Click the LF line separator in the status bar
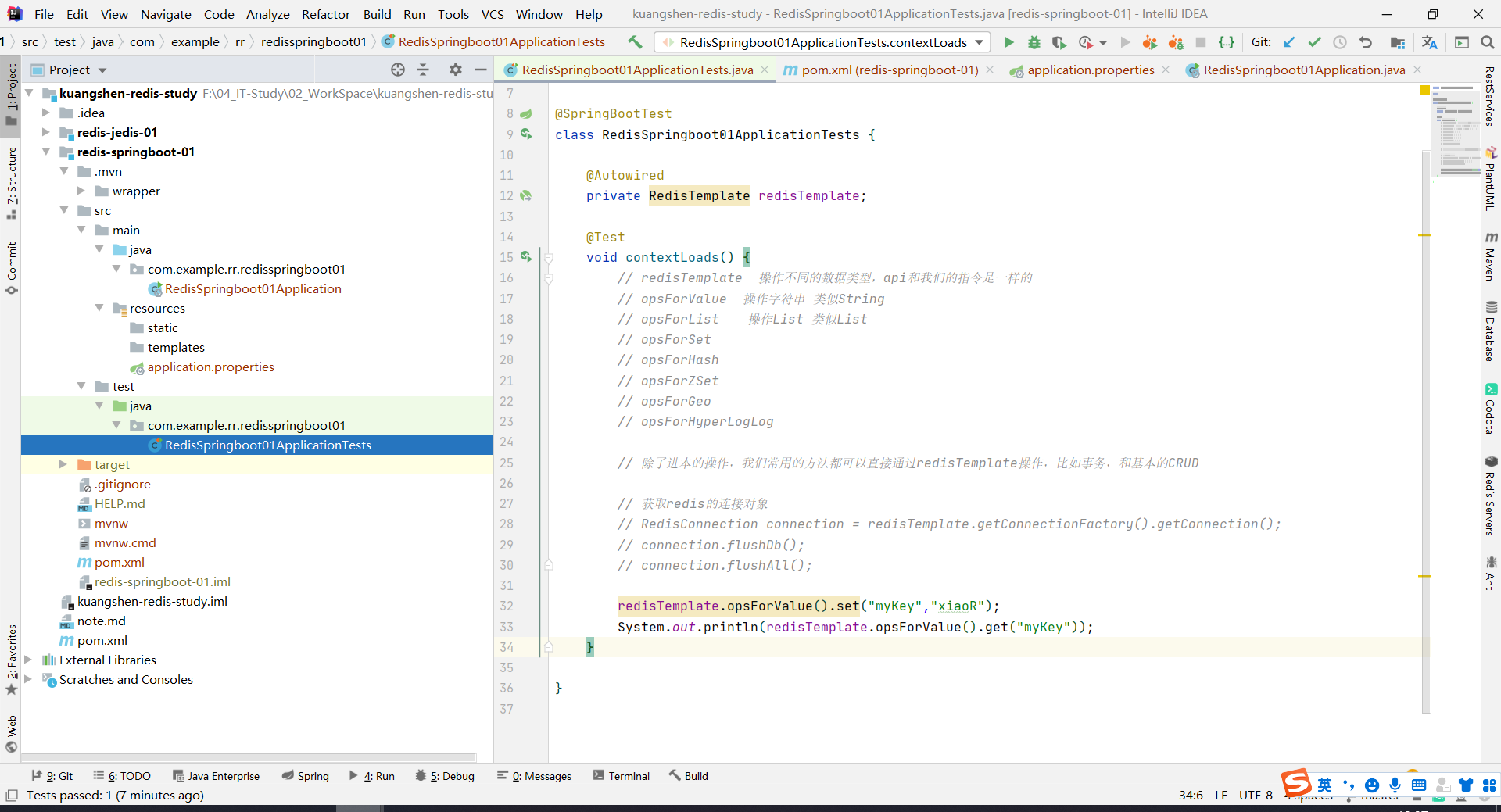 (x=1221, y=796)
